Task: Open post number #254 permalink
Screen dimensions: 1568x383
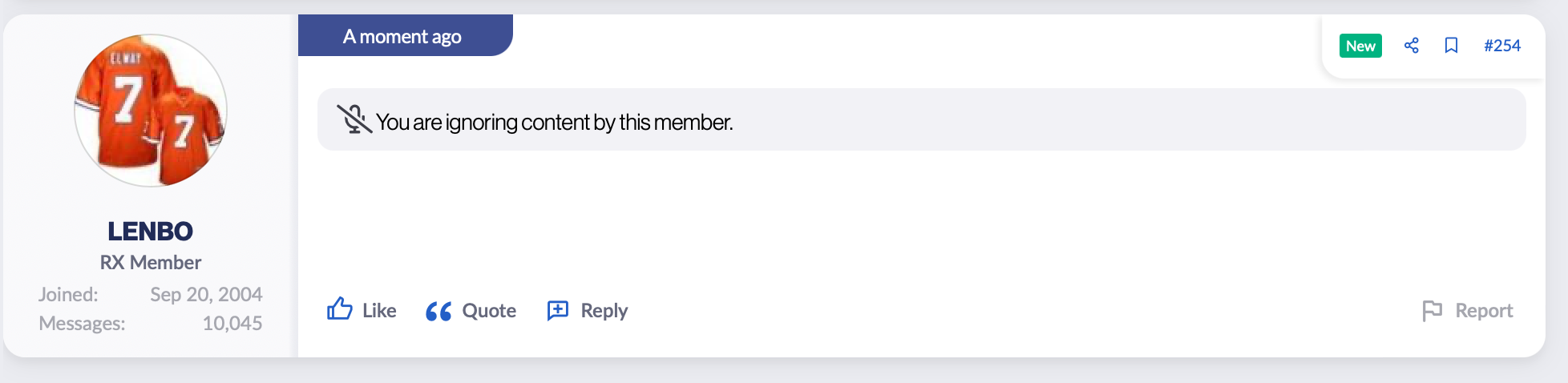Action: pyautogui.click(x=1501, y=46)
